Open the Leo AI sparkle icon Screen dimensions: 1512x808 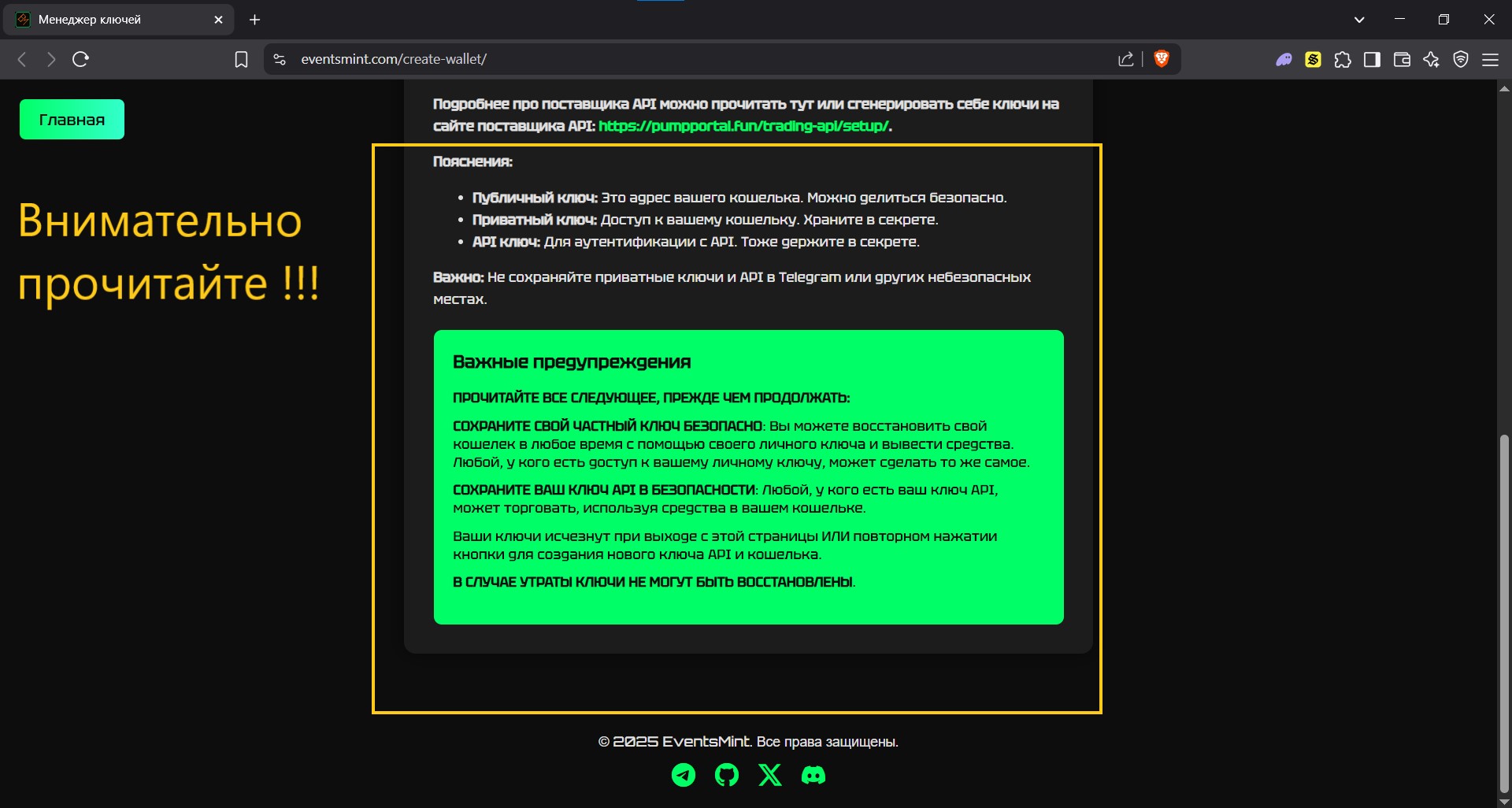point(1431,60)
